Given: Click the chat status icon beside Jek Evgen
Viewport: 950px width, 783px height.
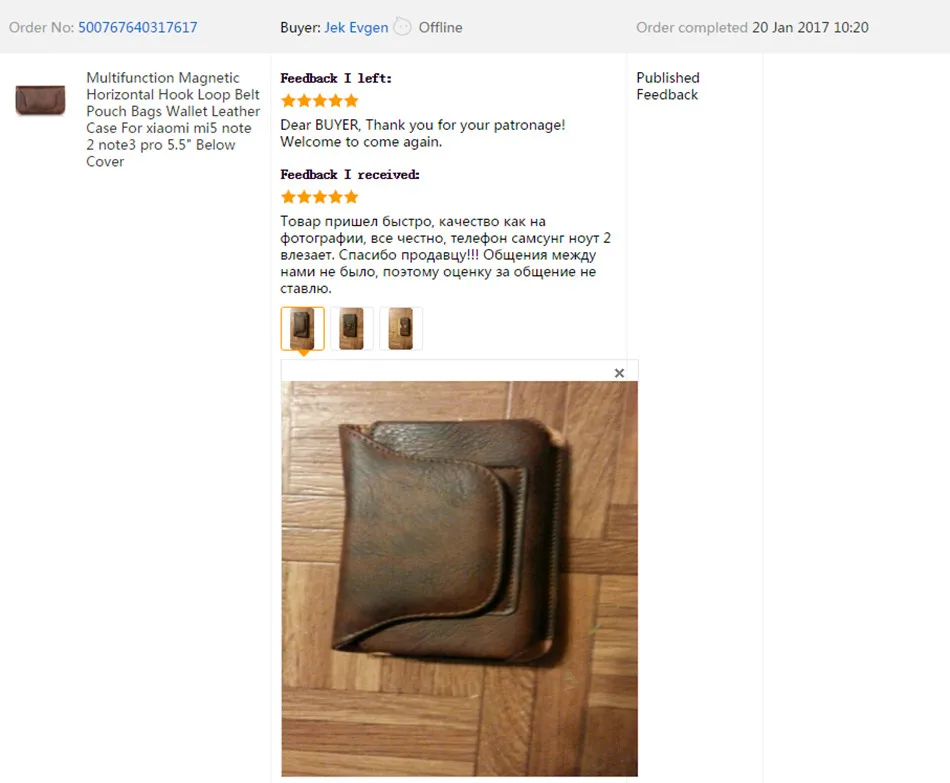Looking at the screenshot, I should coord(402,27).
